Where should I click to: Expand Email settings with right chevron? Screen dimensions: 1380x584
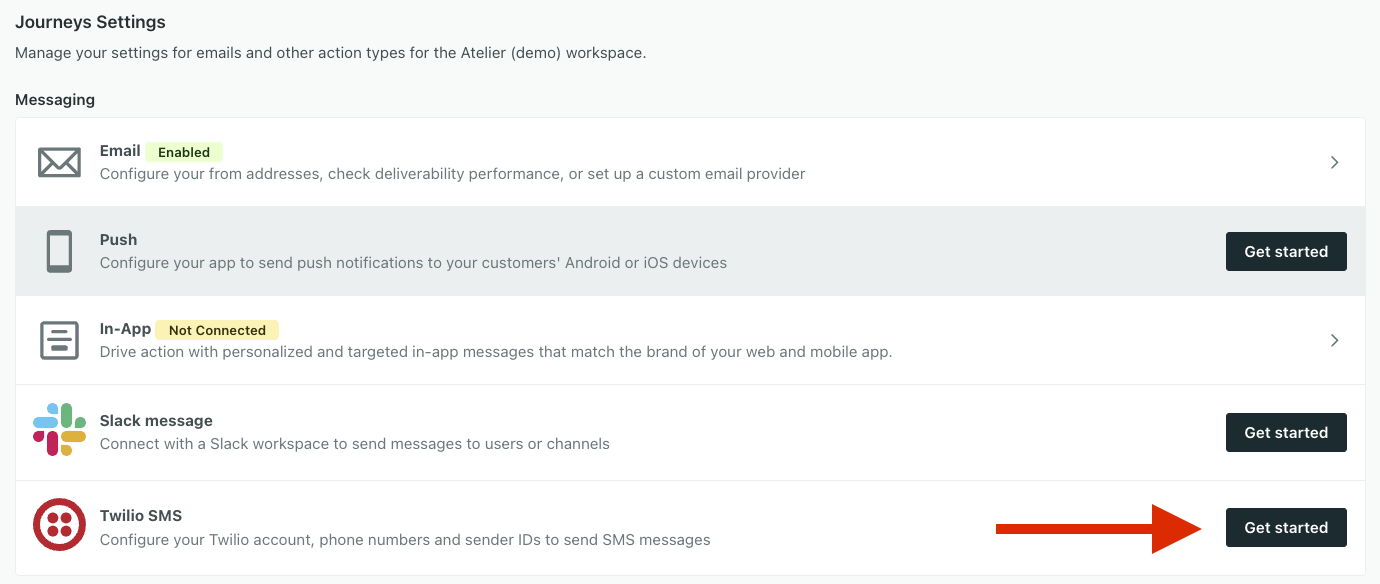click(x=1335, y=162)
